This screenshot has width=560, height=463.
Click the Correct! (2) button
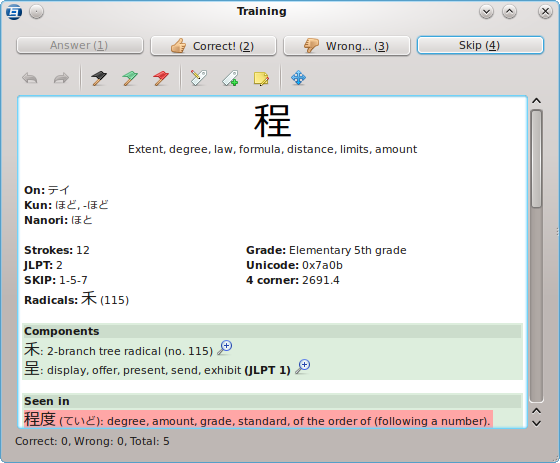pos(213,46)
